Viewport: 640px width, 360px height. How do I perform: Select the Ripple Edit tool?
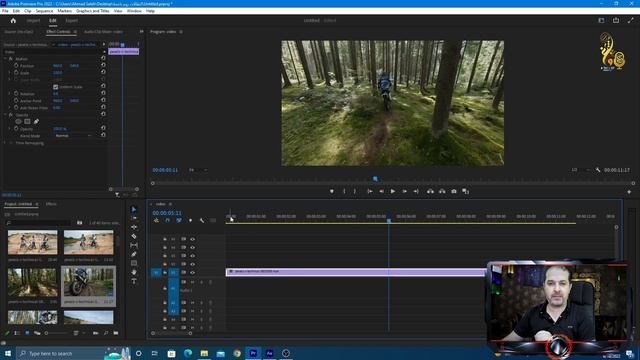[134, 227]
